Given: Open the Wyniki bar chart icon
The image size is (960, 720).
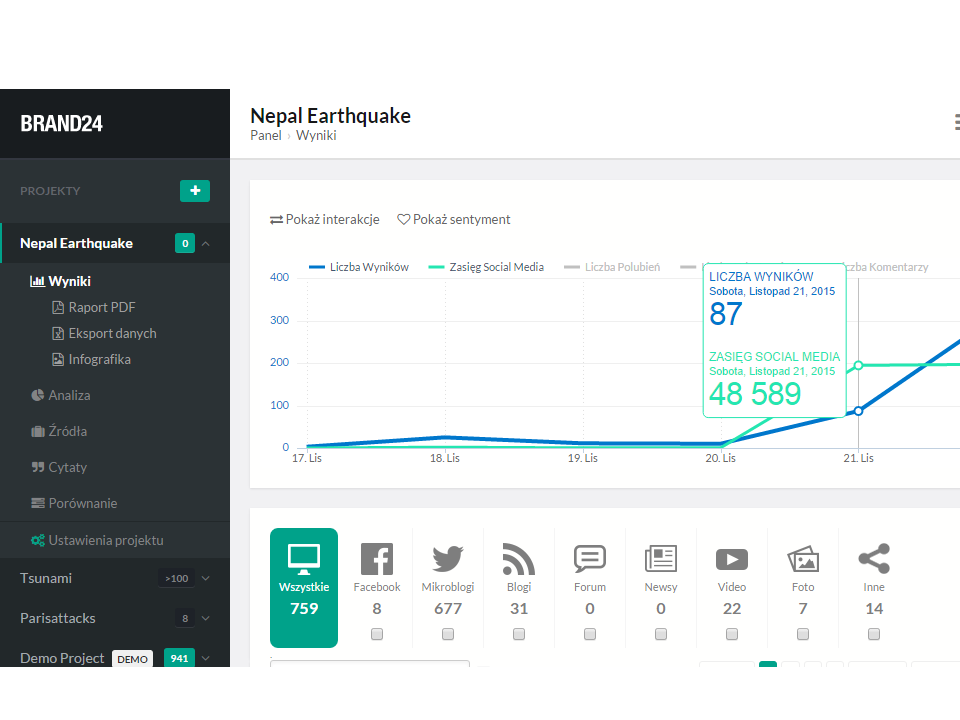Looking at the screenshot, I should [x=37, y=281].
